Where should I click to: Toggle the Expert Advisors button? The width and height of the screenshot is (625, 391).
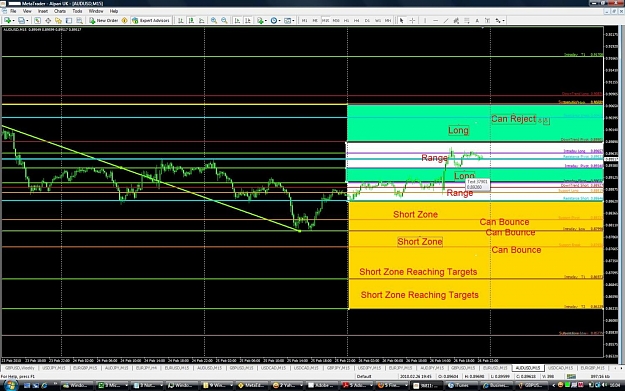(x=151, y=20)
